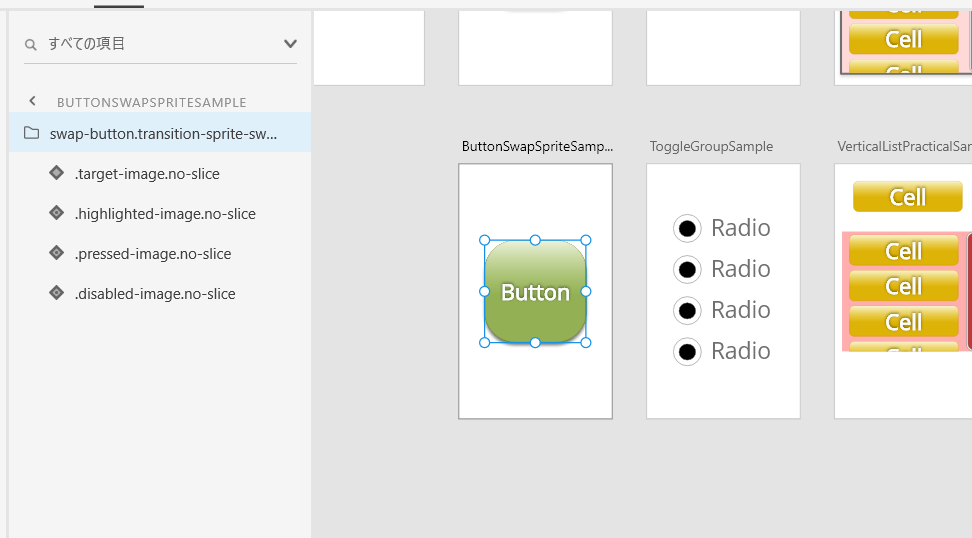
Task: Click the fully visible Cell button in the top-right artboard
Action: pos(904,39)
